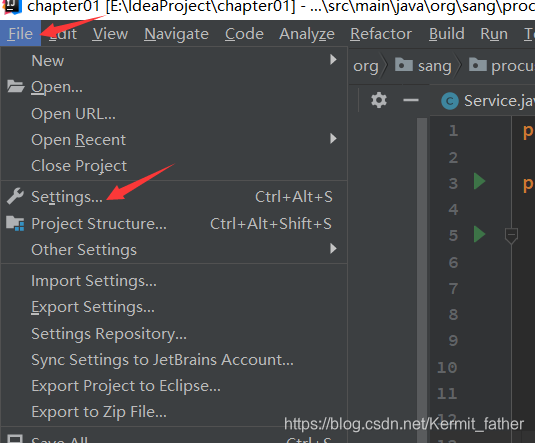Open the Navigate menu
Screen dimensions: 535x443
click(x=176, y=34)
